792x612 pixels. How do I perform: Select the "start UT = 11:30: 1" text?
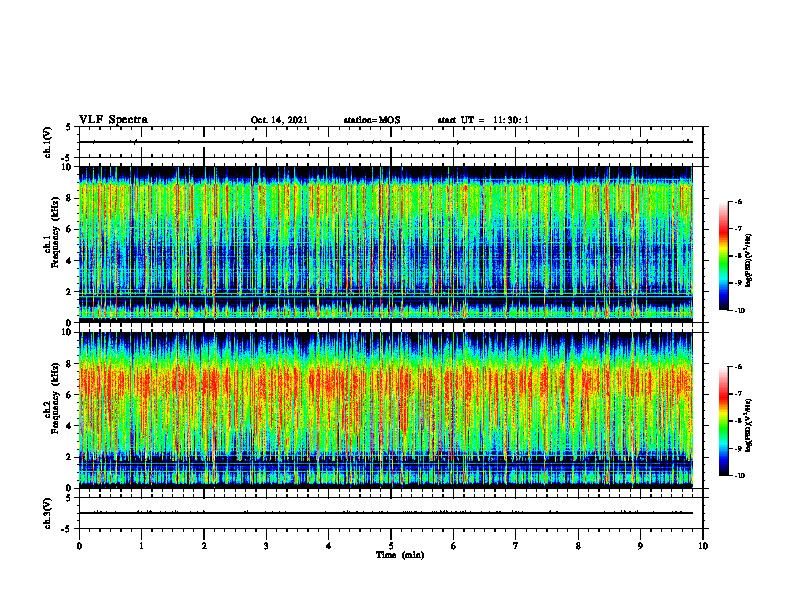[483, 120]
